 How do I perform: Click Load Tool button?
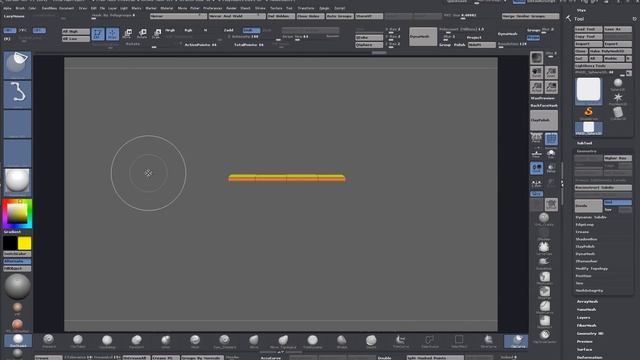[588, 29]
